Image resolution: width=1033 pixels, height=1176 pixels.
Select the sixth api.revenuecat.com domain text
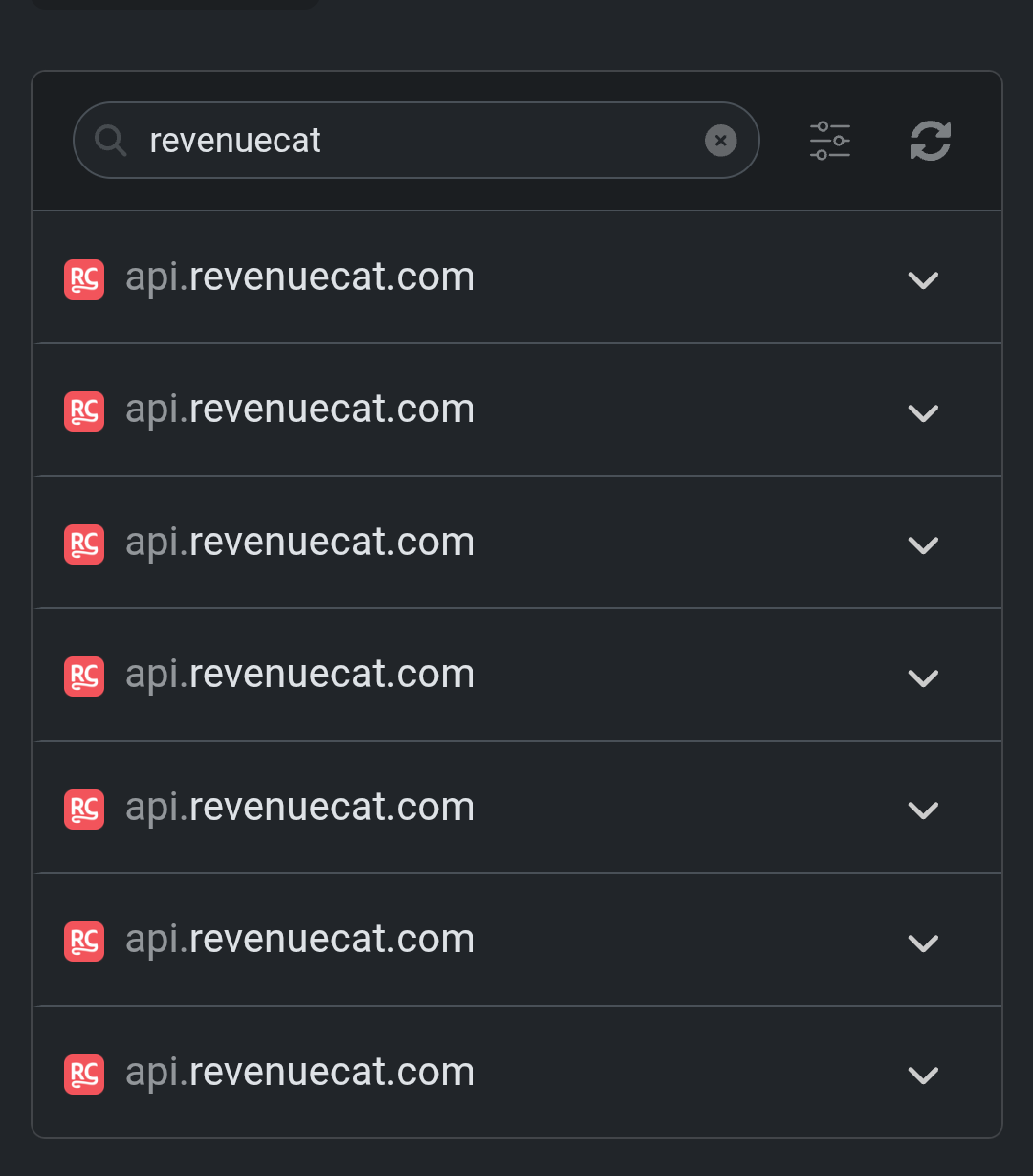coord(299,940)
